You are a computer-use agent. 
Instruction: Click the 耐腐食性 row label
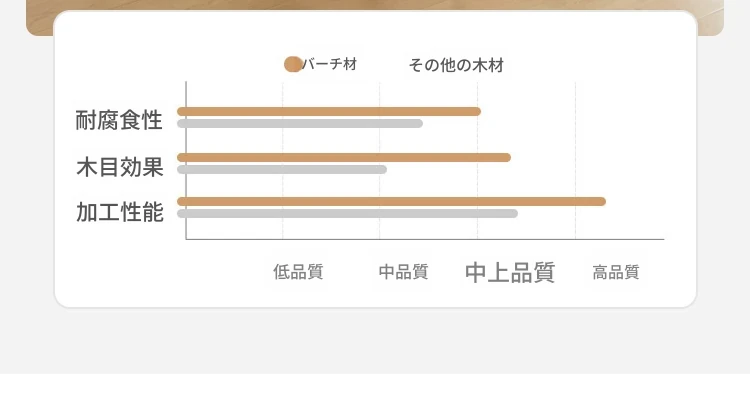[x=119, y=120]
